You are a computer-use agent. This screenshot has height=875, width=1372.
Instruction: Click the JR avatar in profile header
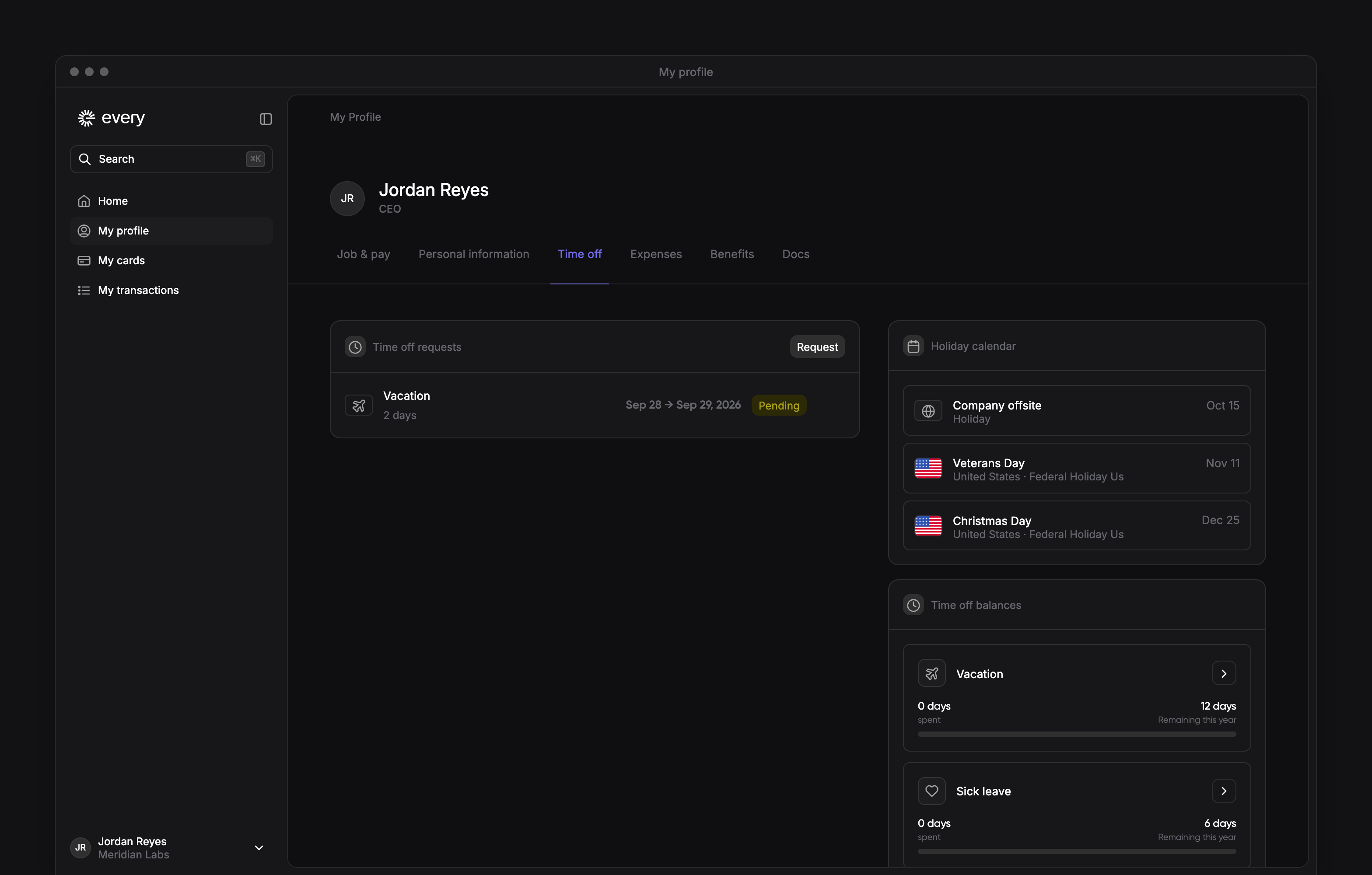pos(347,198)
